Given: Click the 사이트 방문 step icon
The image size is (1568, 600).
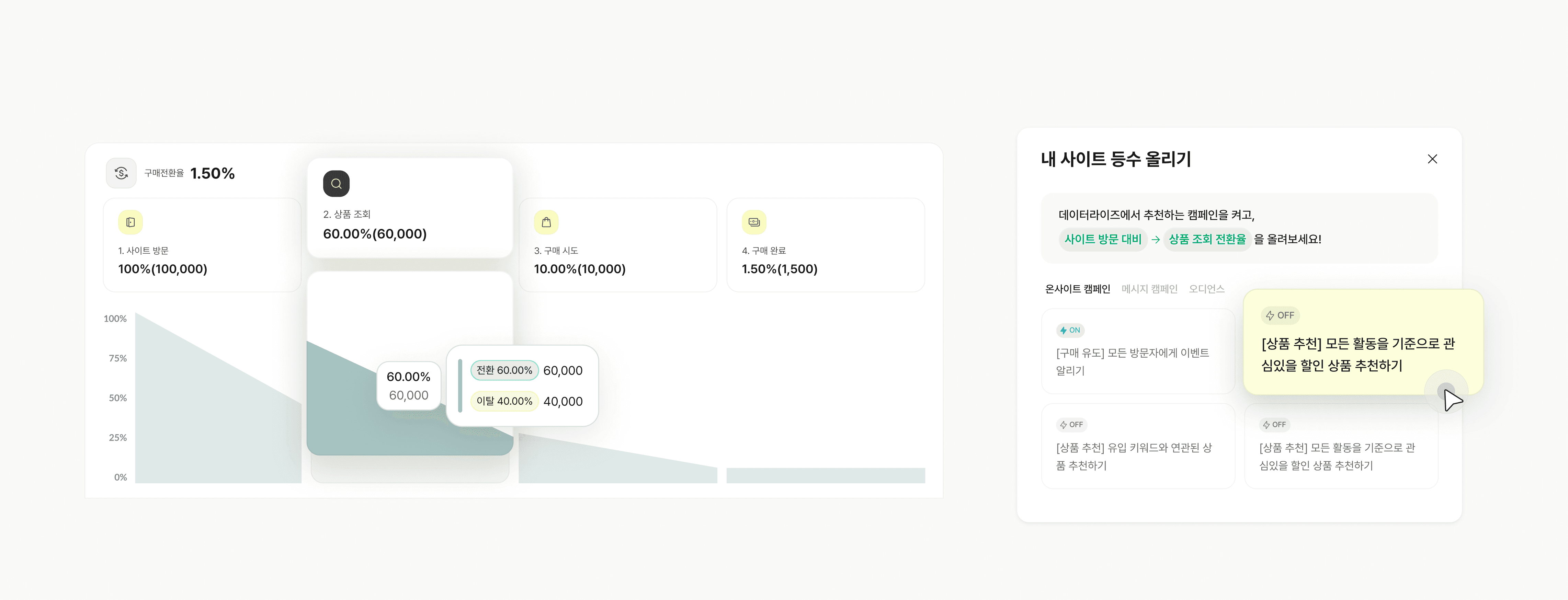Looking at the screenshot, I should coord(130,222).
